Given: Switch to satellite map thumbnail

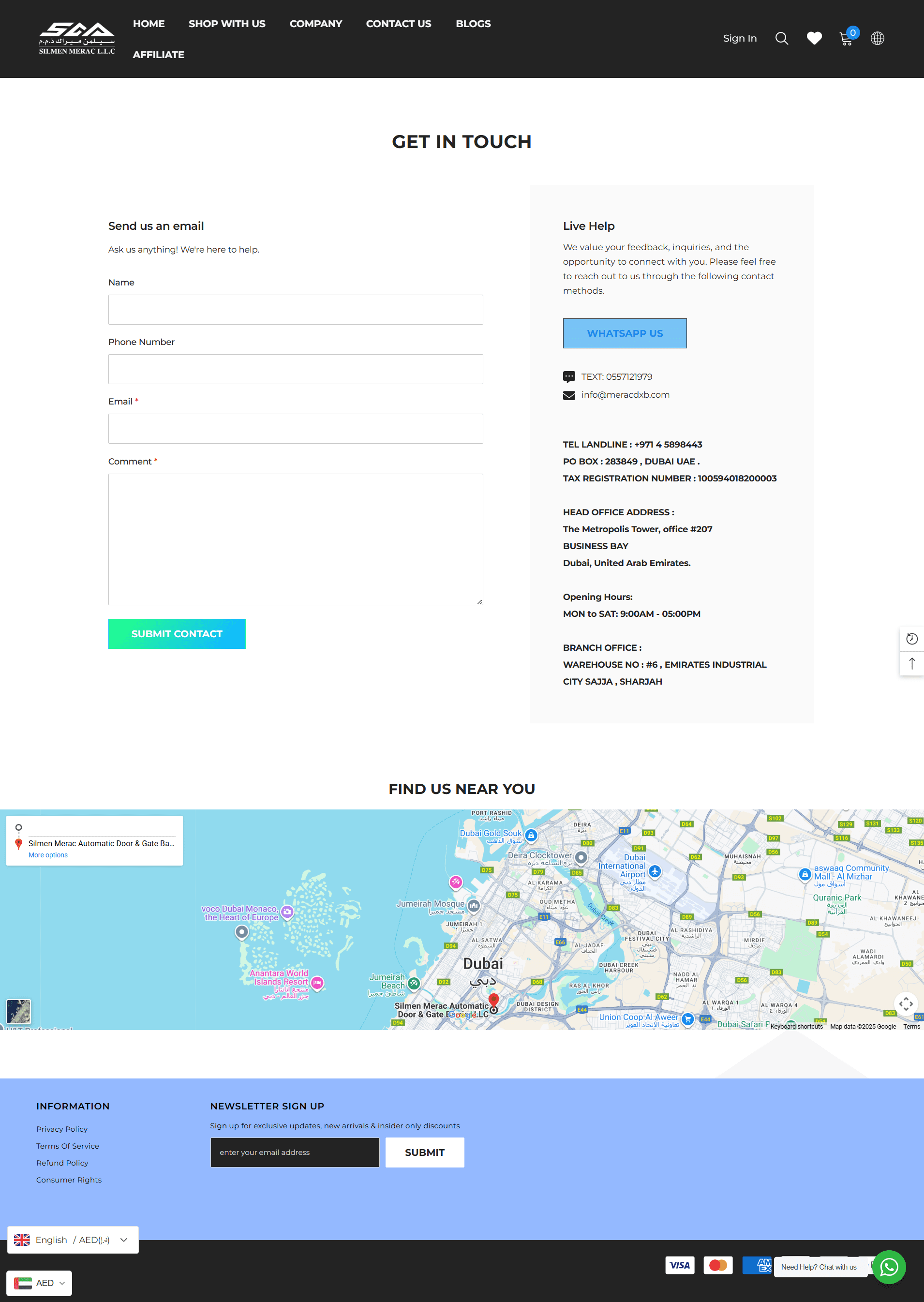Looking at the screenshot, I should pos(19,1011).
